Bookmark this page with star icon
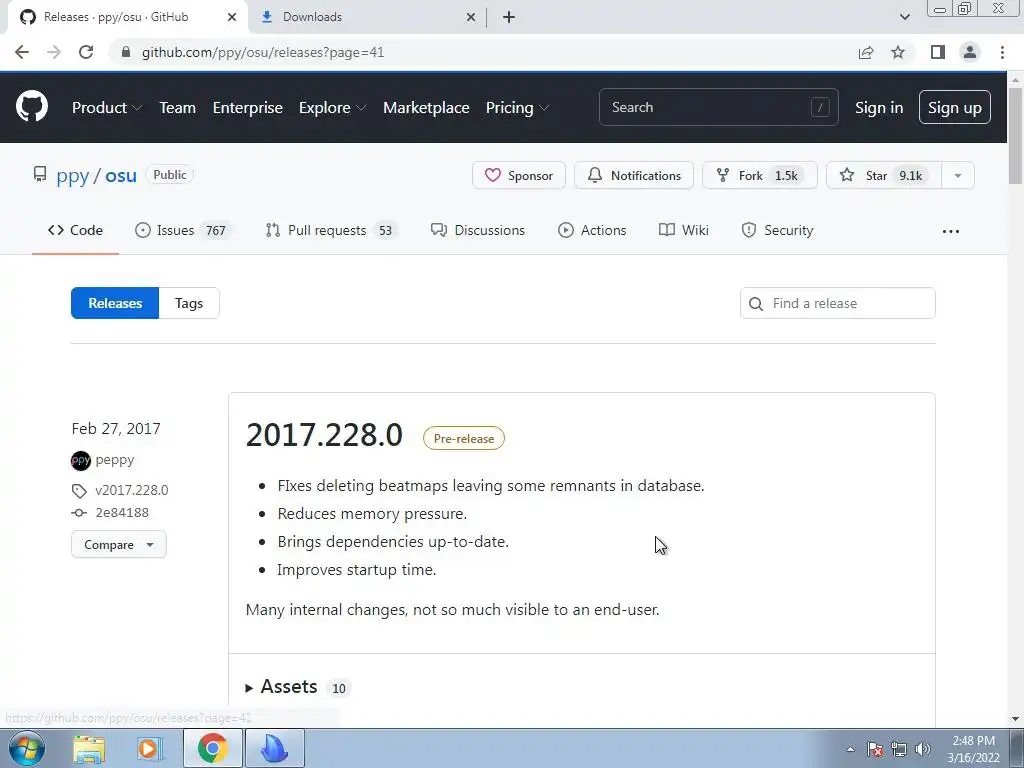 898,52
